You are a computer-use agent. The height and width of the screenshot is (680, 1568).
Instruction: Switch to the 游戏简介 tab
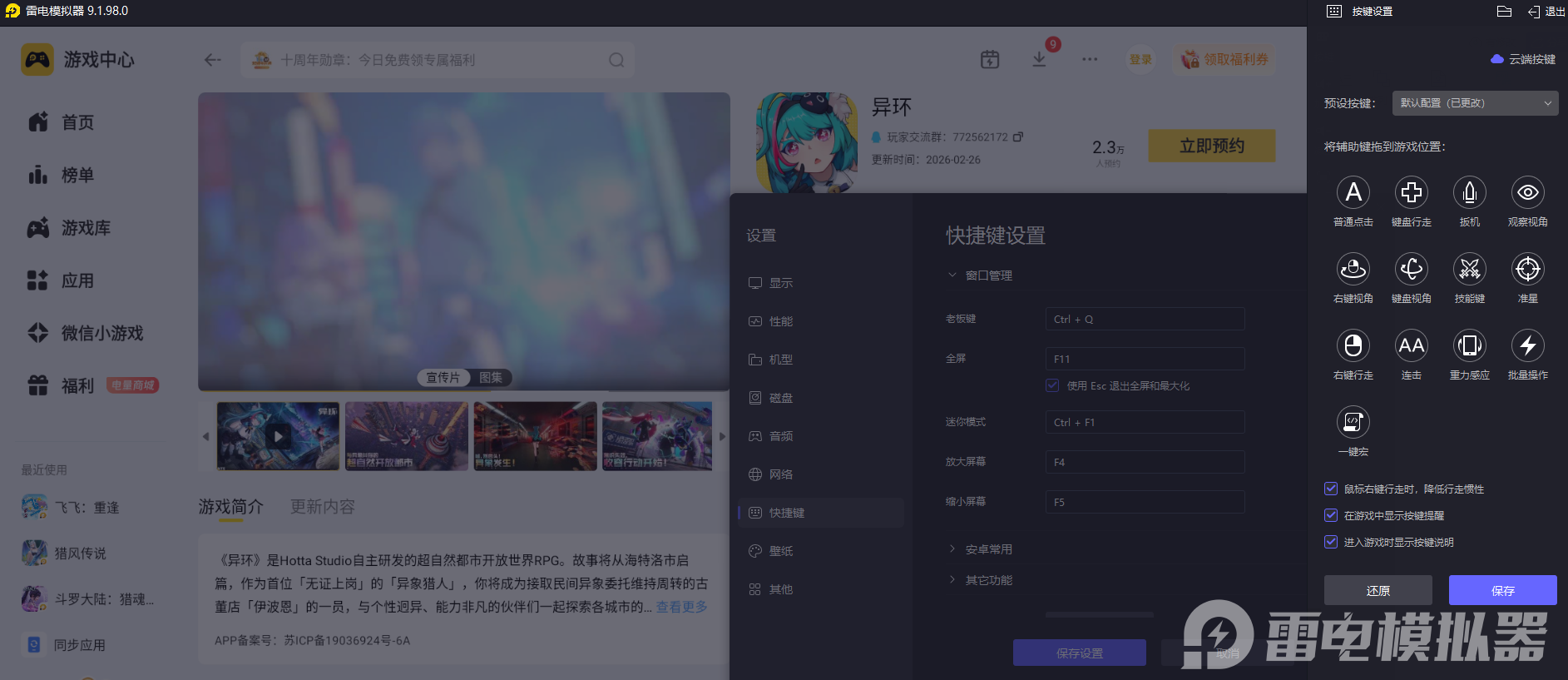231,507
